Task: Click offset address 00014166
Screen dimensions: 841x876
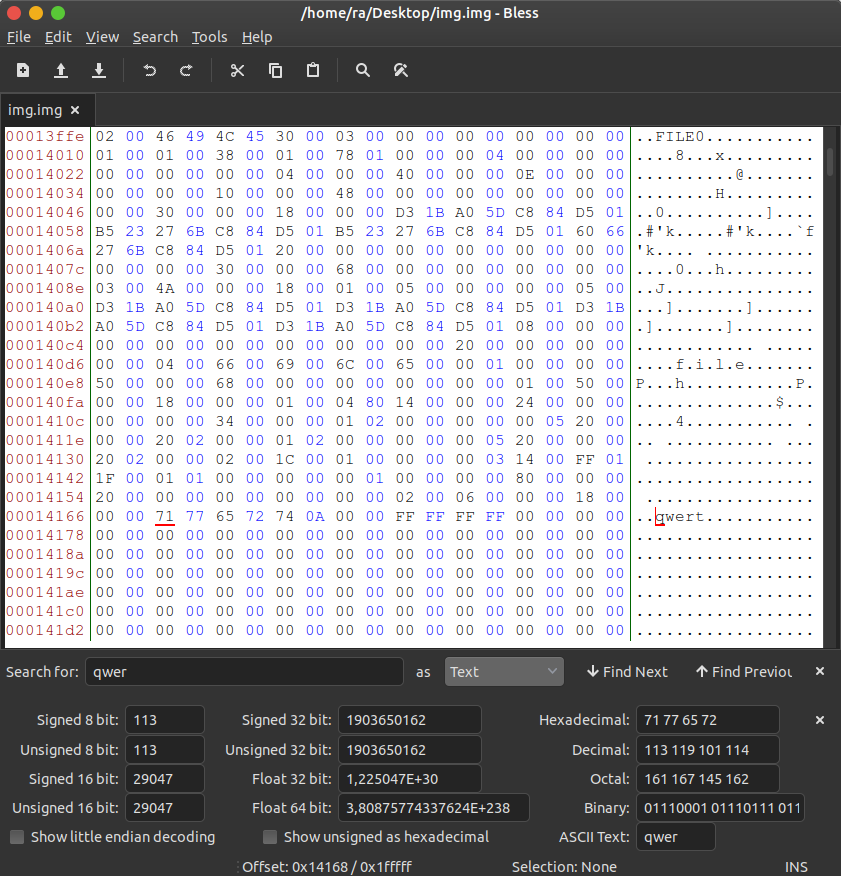Action: [x=45, y=516]
